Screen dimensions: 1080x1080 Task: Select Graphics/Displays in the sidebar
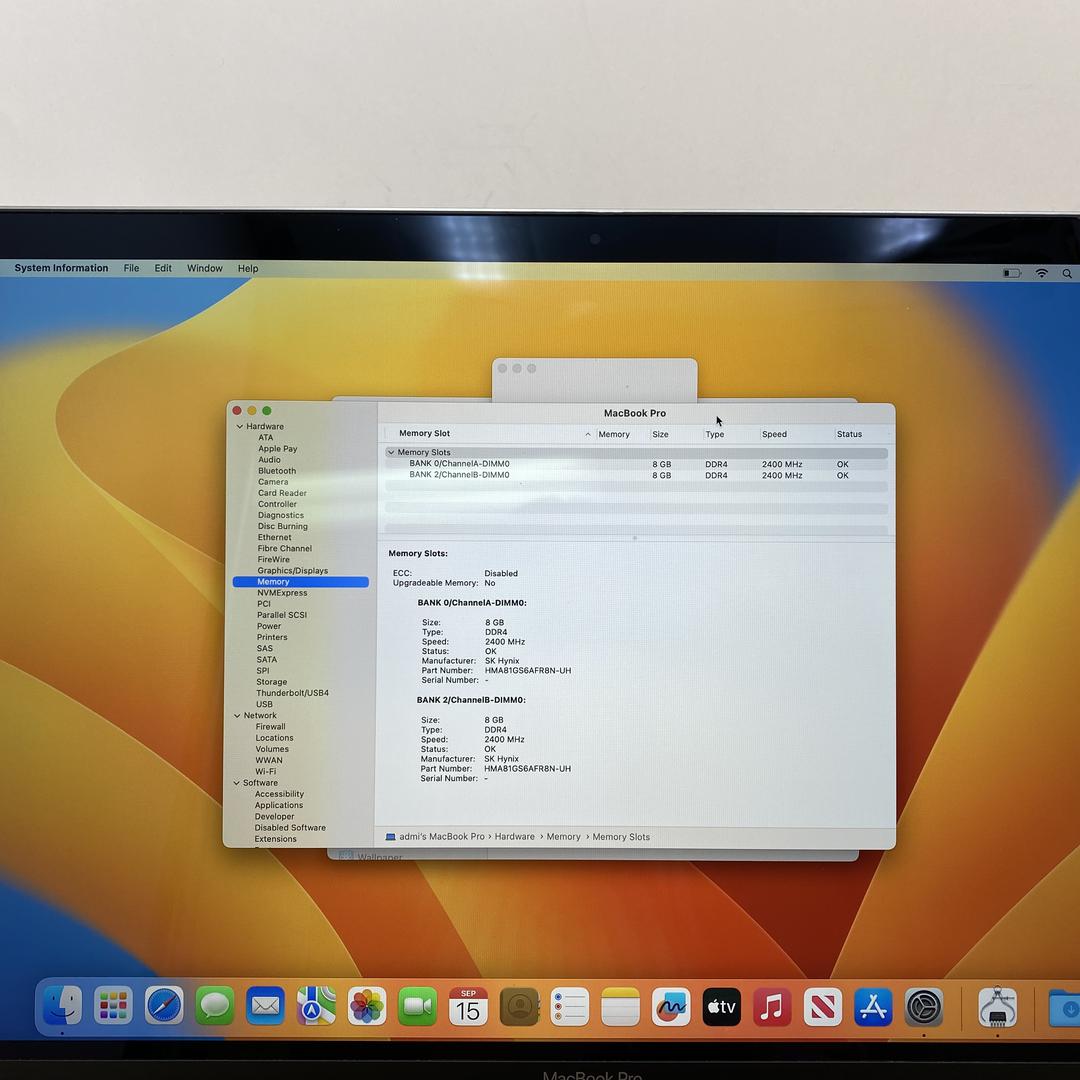[x=292, y=571]
